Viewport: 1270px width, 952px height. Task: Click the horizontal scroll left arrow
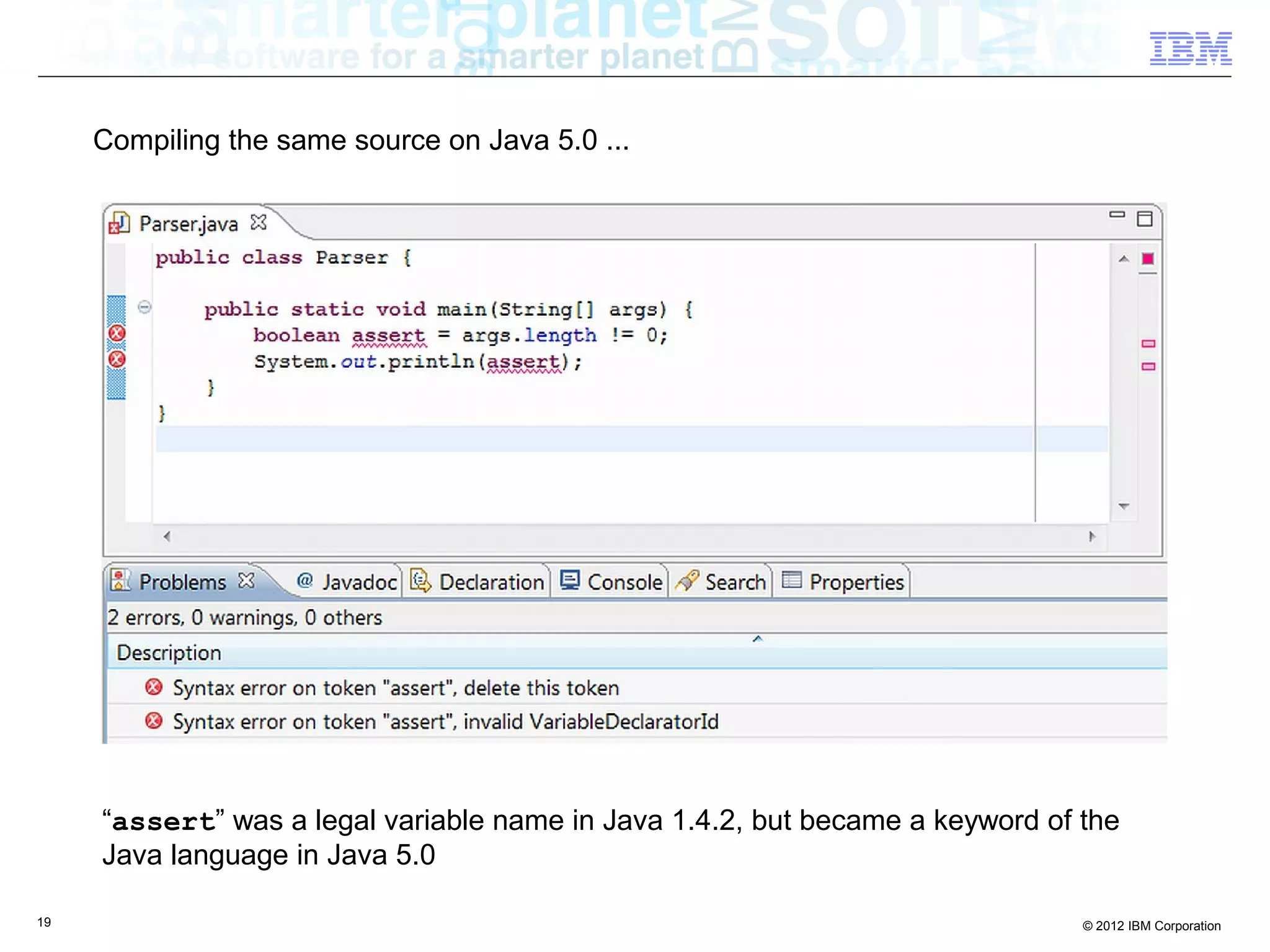pos(167,536)
